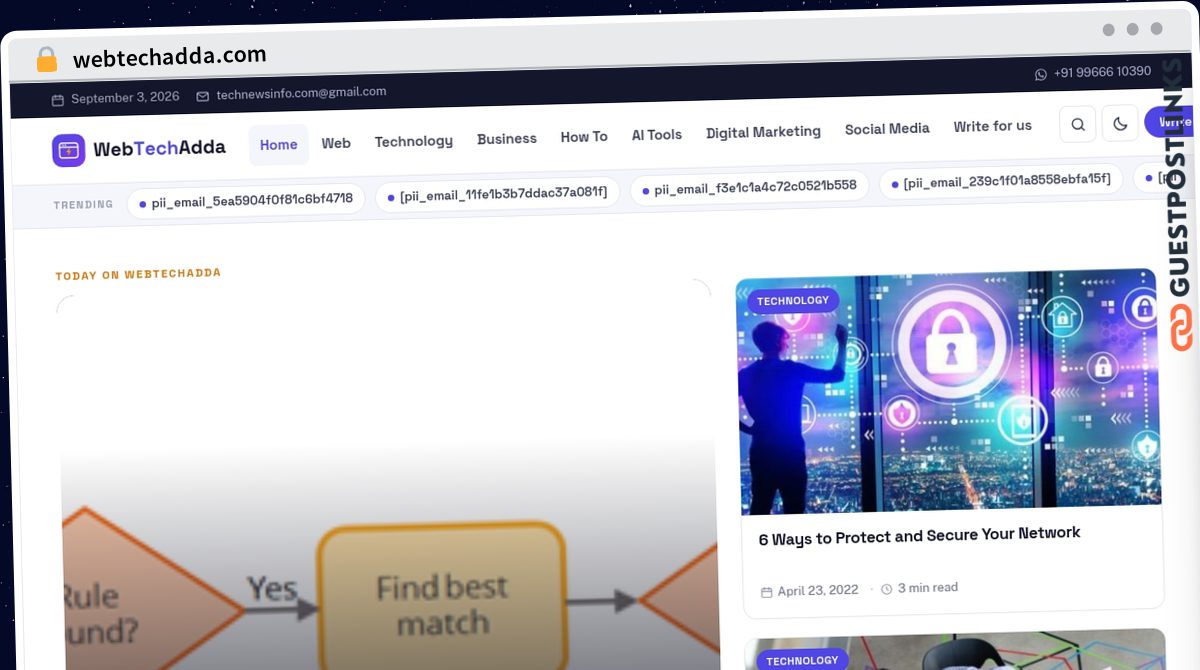Click the calendar icon beside April 23, 2022
The image size is (1200, 670).
point(767,592)
